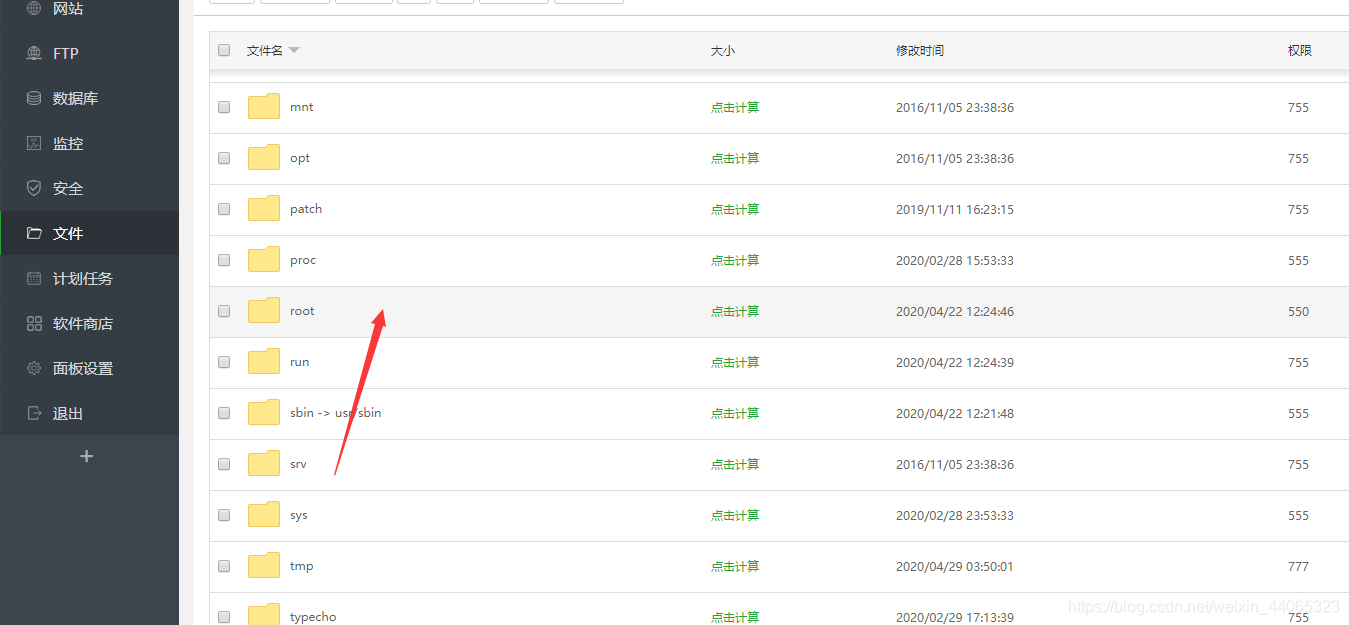Click date '2019/11/11 16:23:15' in patch row
This screenshot has height=625, width=1349.
[955, 209]
